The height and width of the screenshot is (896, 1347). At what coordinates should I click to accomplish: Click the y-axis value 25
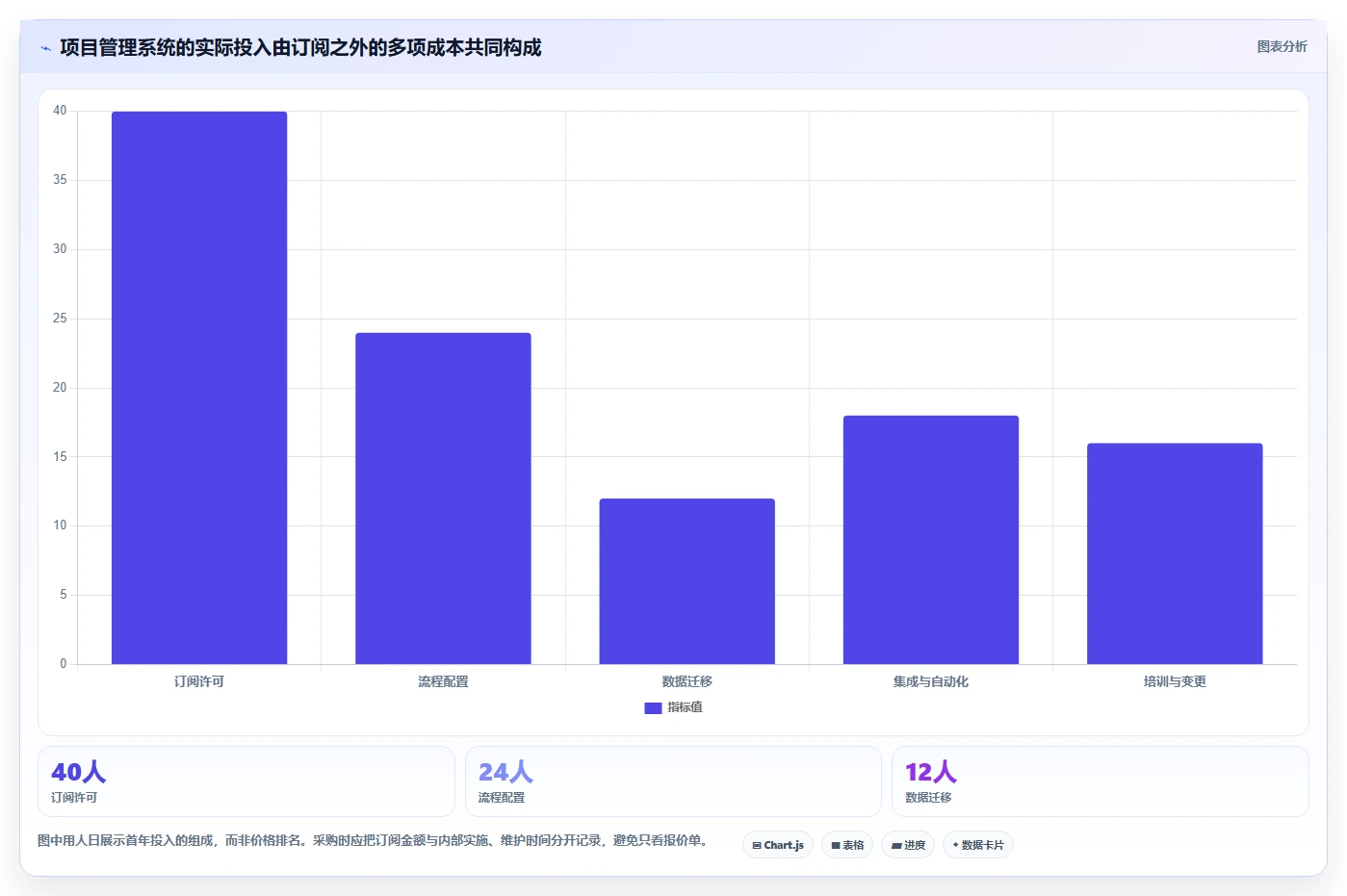tap(60, 319)
